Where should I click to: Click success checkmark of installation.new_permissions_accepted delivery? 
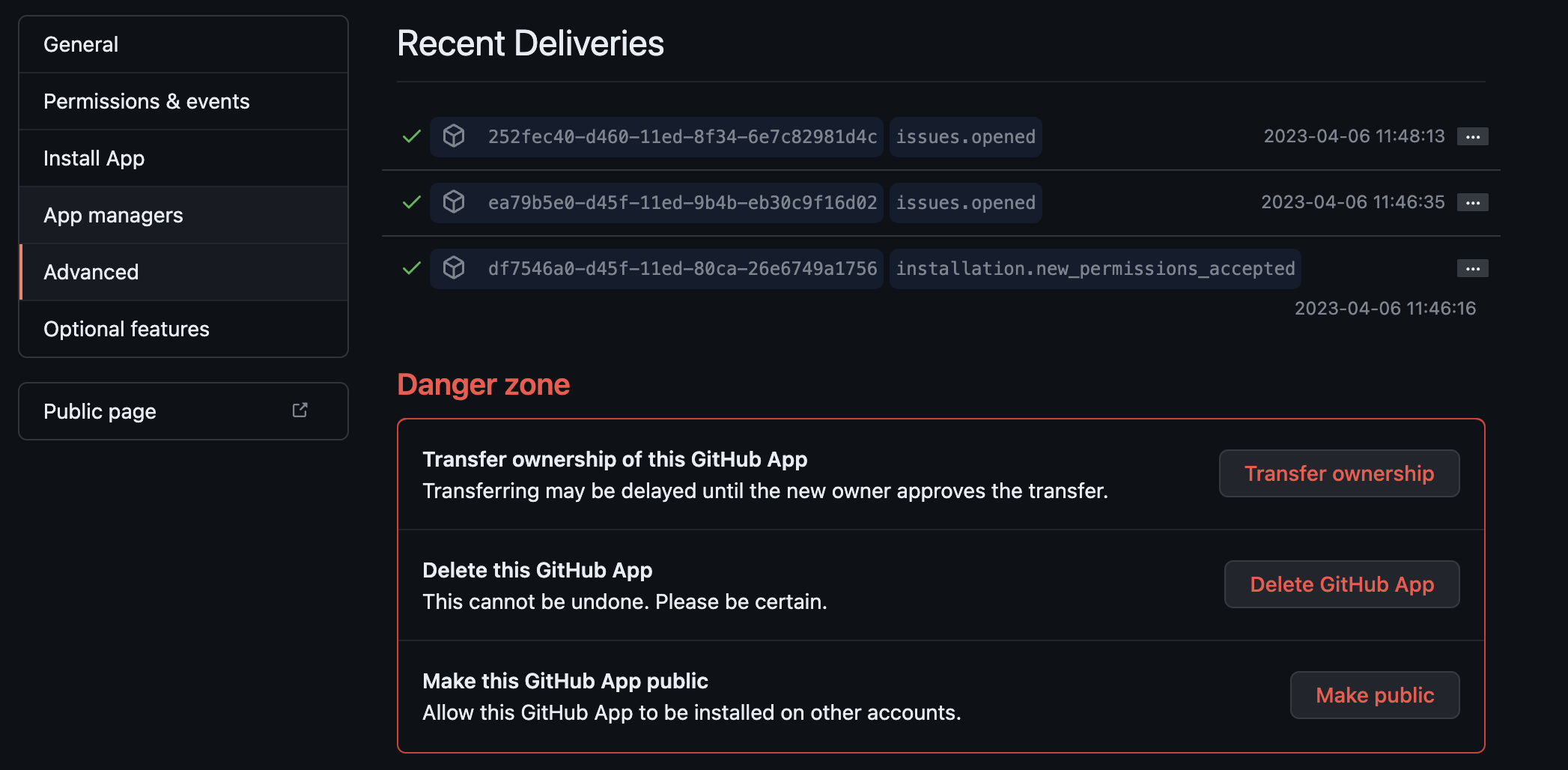412,268
